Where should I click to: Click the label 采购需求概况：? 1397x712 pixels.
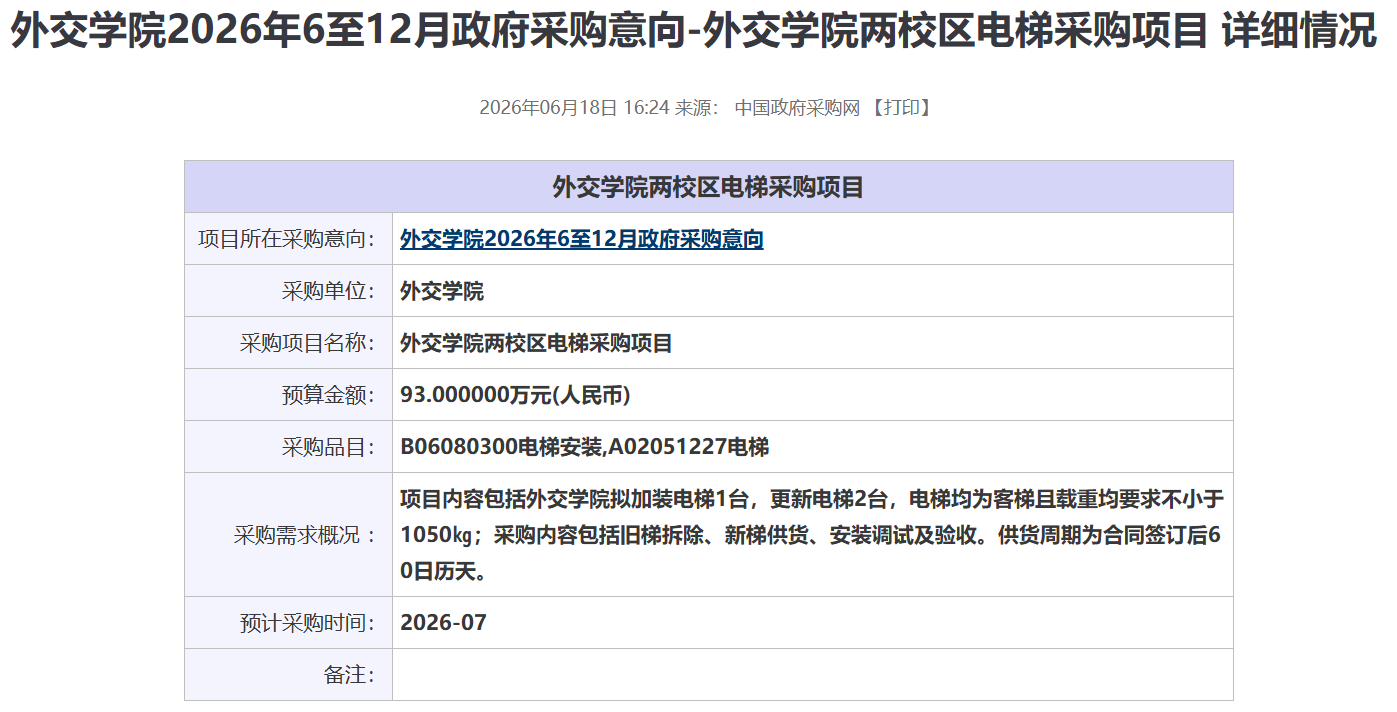pyautogui.click(x=307, y=535)
